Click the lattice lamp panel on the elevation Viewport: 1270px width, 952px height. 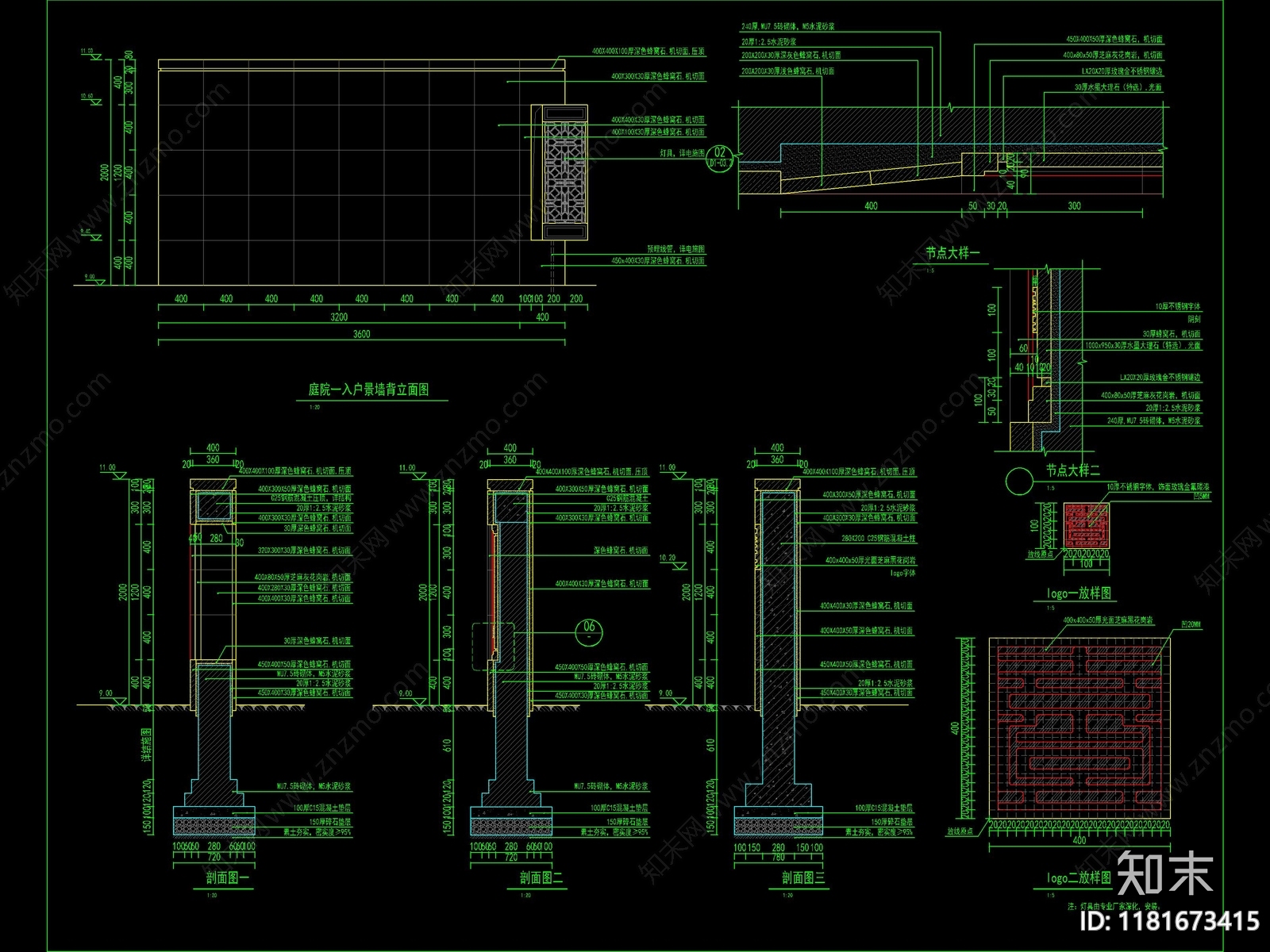pos(564,172)
